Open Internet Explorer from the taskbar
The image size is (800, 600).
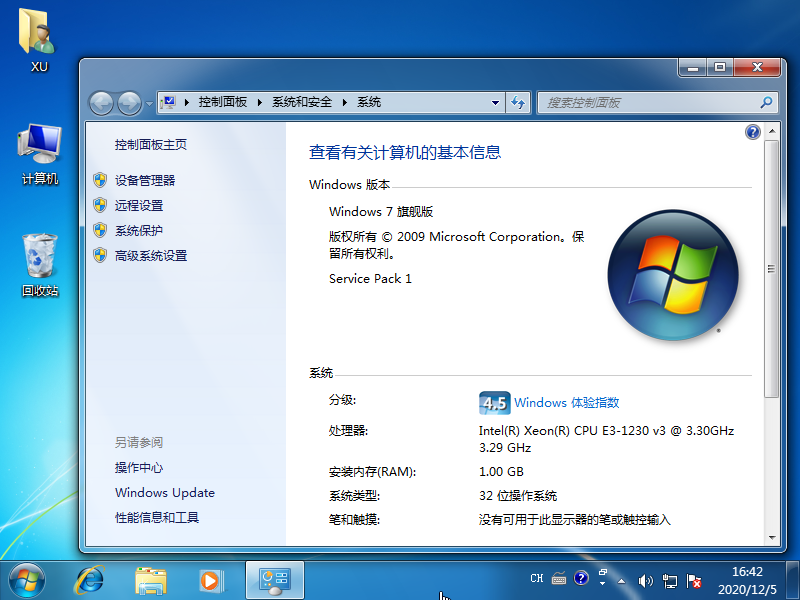tap(90, 579)
